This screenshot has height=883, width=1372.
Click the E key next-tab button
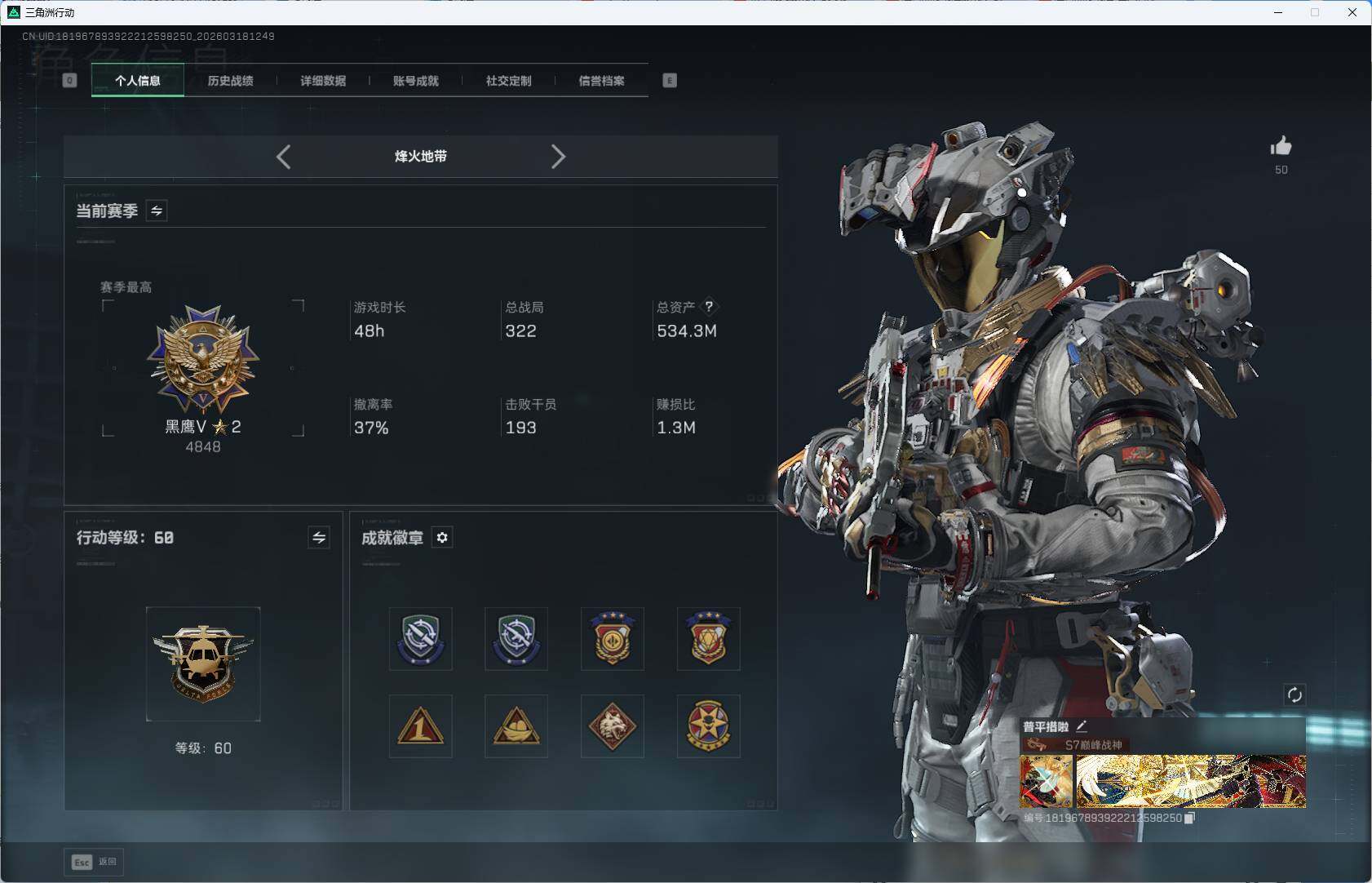(x=670, y=81)
